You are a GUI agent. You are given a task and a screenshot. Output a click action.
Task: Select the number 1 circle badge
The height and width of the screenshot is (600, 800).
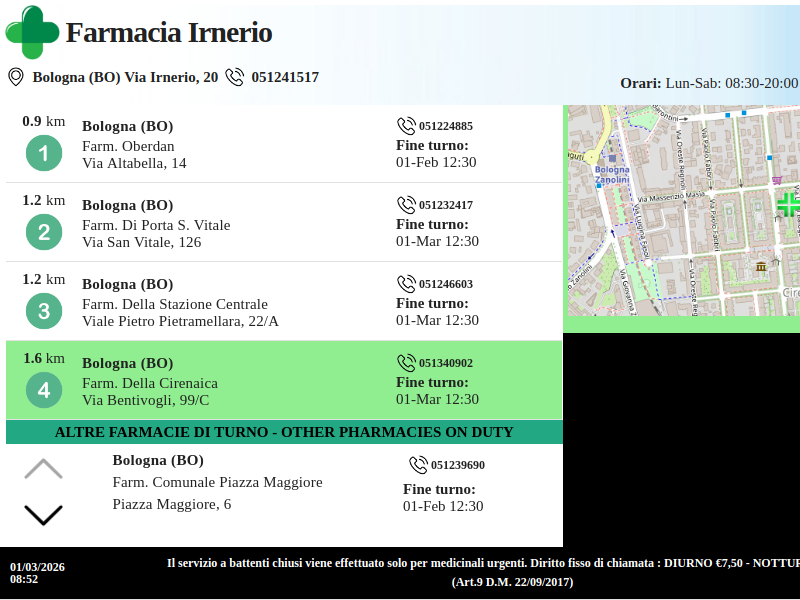coord(44,154)
